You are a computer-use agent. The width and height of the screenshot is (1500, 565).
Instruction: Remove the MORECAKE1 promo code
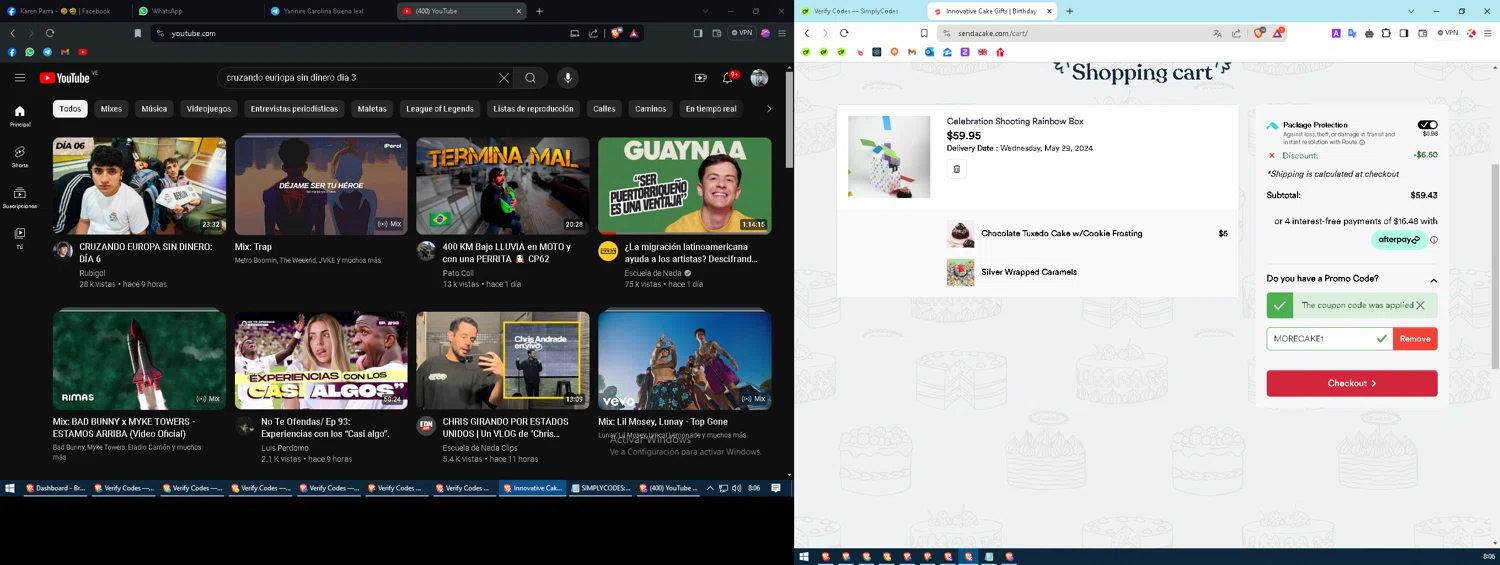tap(1414, 339)
